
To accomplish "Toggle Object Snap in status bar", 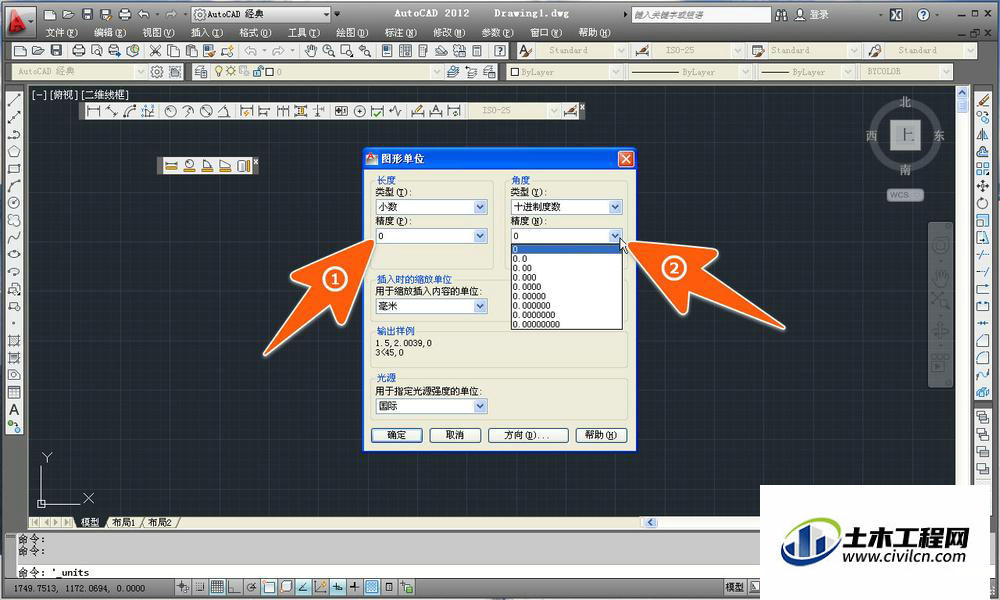I will [x=268, y=587].
